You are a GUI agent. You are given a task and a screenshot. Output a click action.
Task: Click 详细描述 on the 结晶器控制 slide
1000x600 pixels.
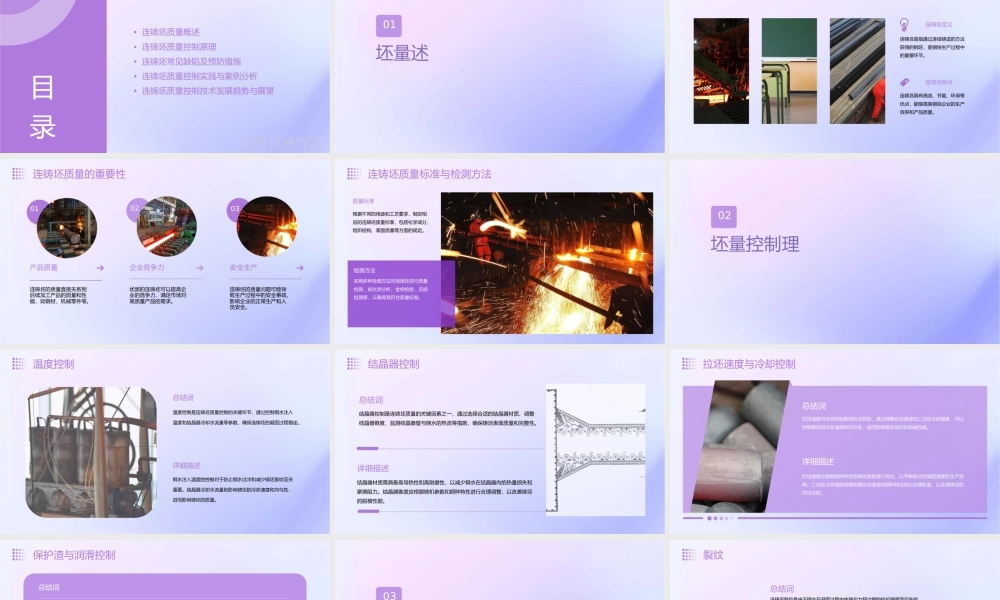[x=373, y=468]
